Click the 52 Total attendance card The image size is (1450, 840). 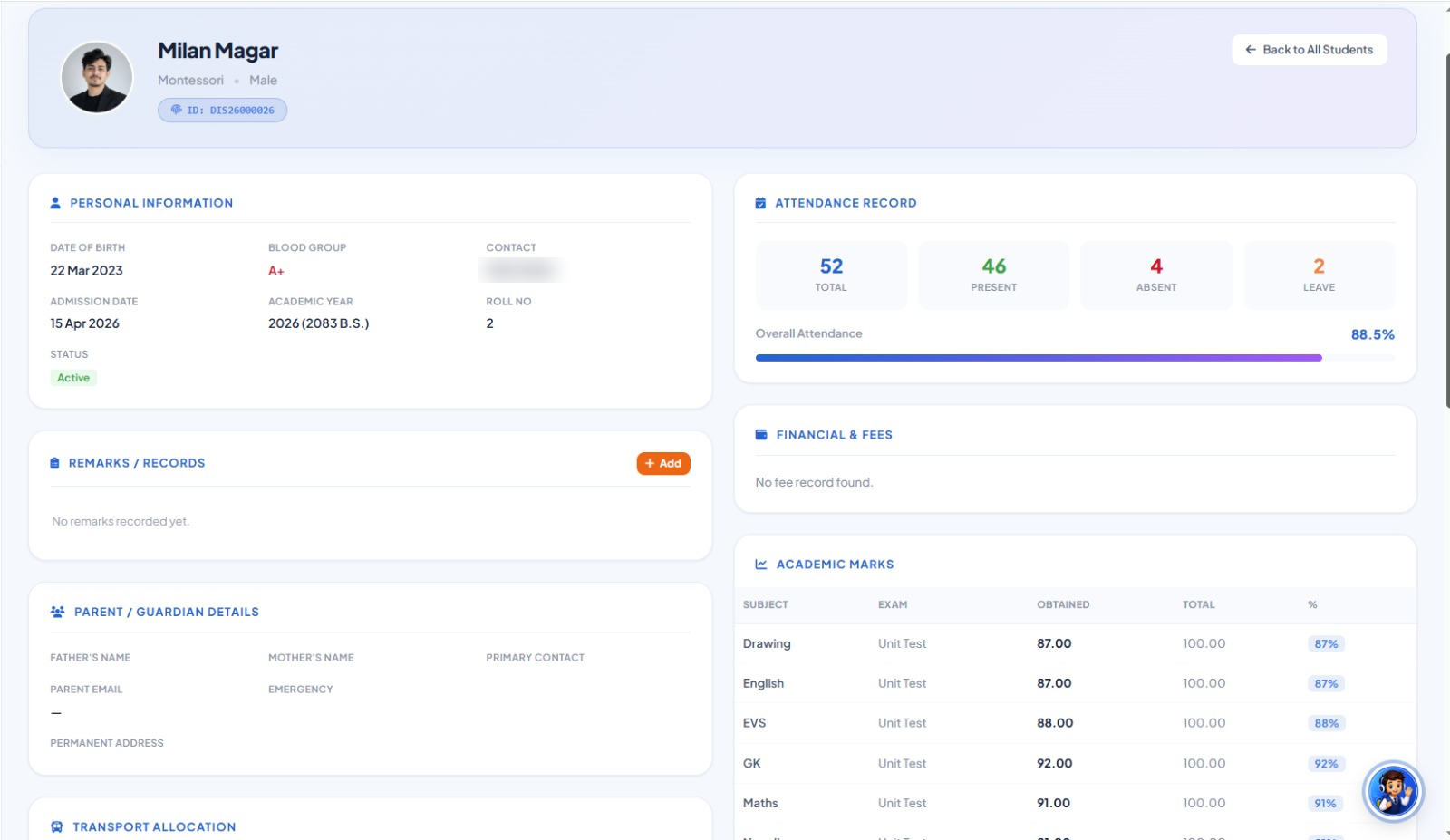tap(831, 275)
